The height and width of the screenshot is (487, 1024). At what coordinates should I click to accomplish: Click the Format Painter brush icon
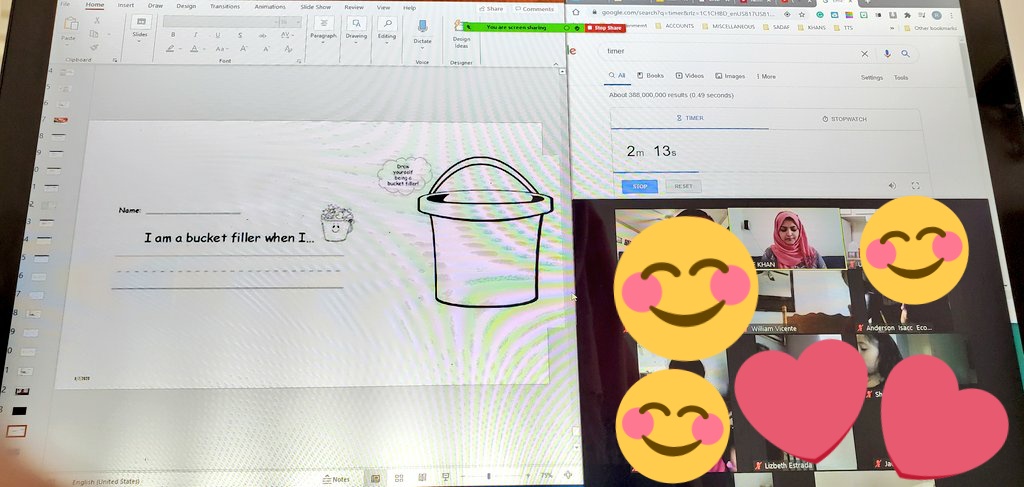pyautogui.click(x=95, y=47)
